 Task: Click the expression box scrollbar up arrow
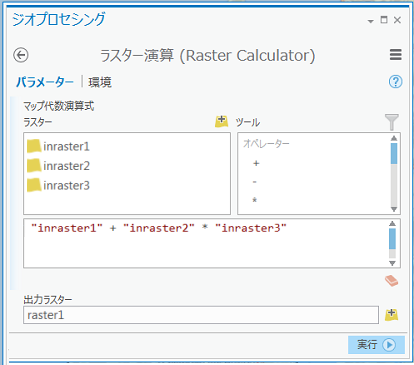(393, 223)
